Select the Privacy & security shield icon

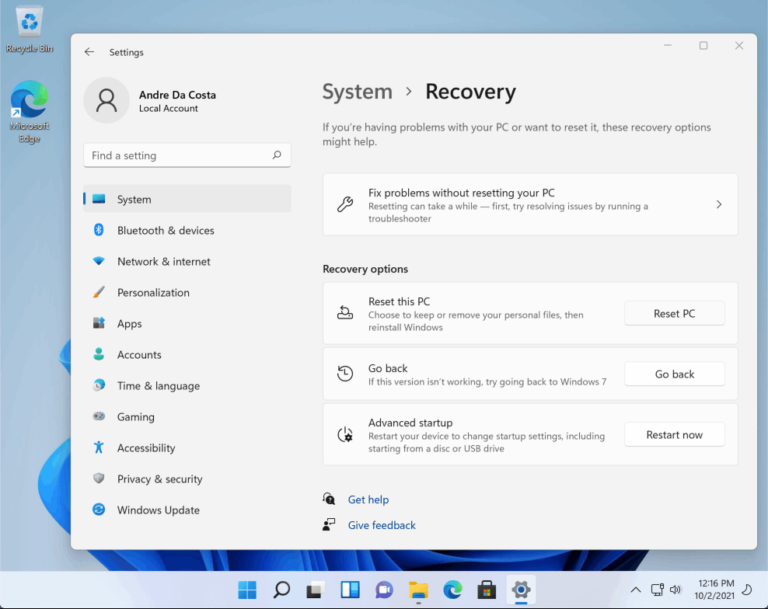[x=98, y=478]
